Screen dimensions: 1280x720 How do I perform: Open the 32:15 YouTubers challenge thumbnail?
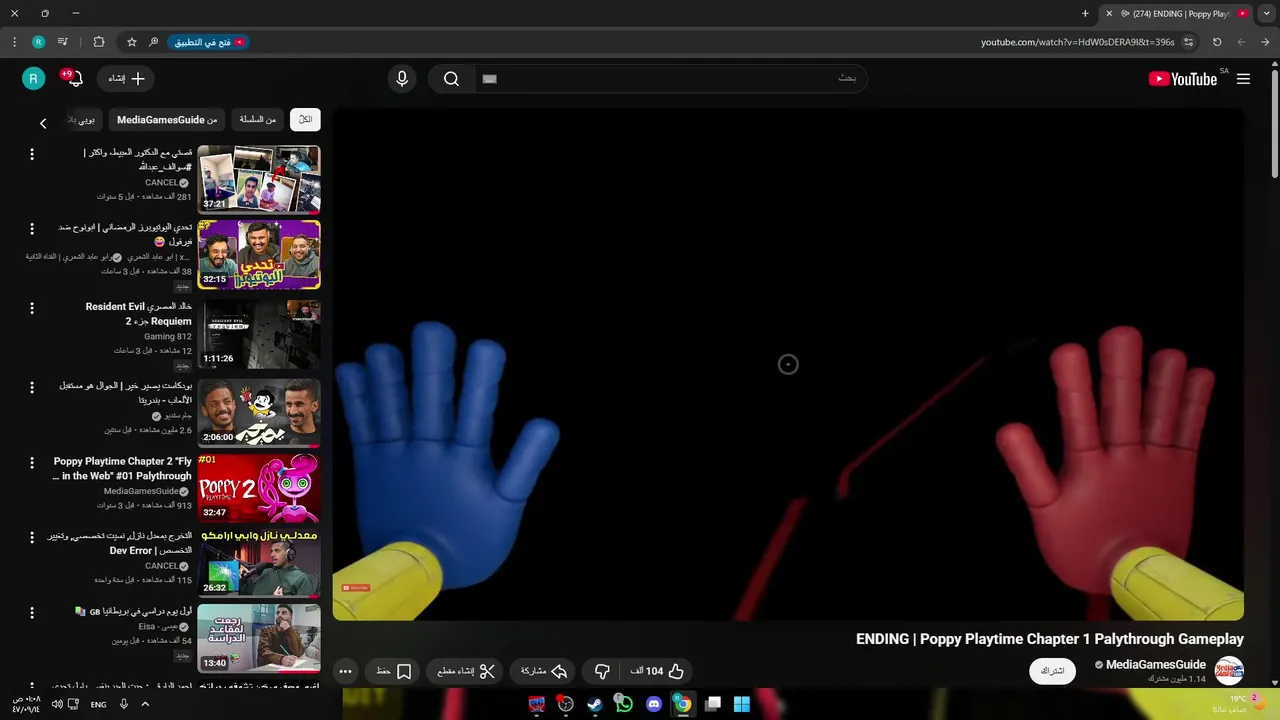259,255
